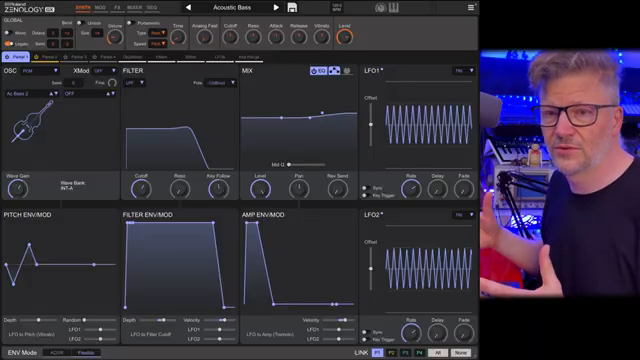The image size is (640, 360).
Task: Click the MIX Pan knob
Action: pyautogui.click(x=299, y=189)
